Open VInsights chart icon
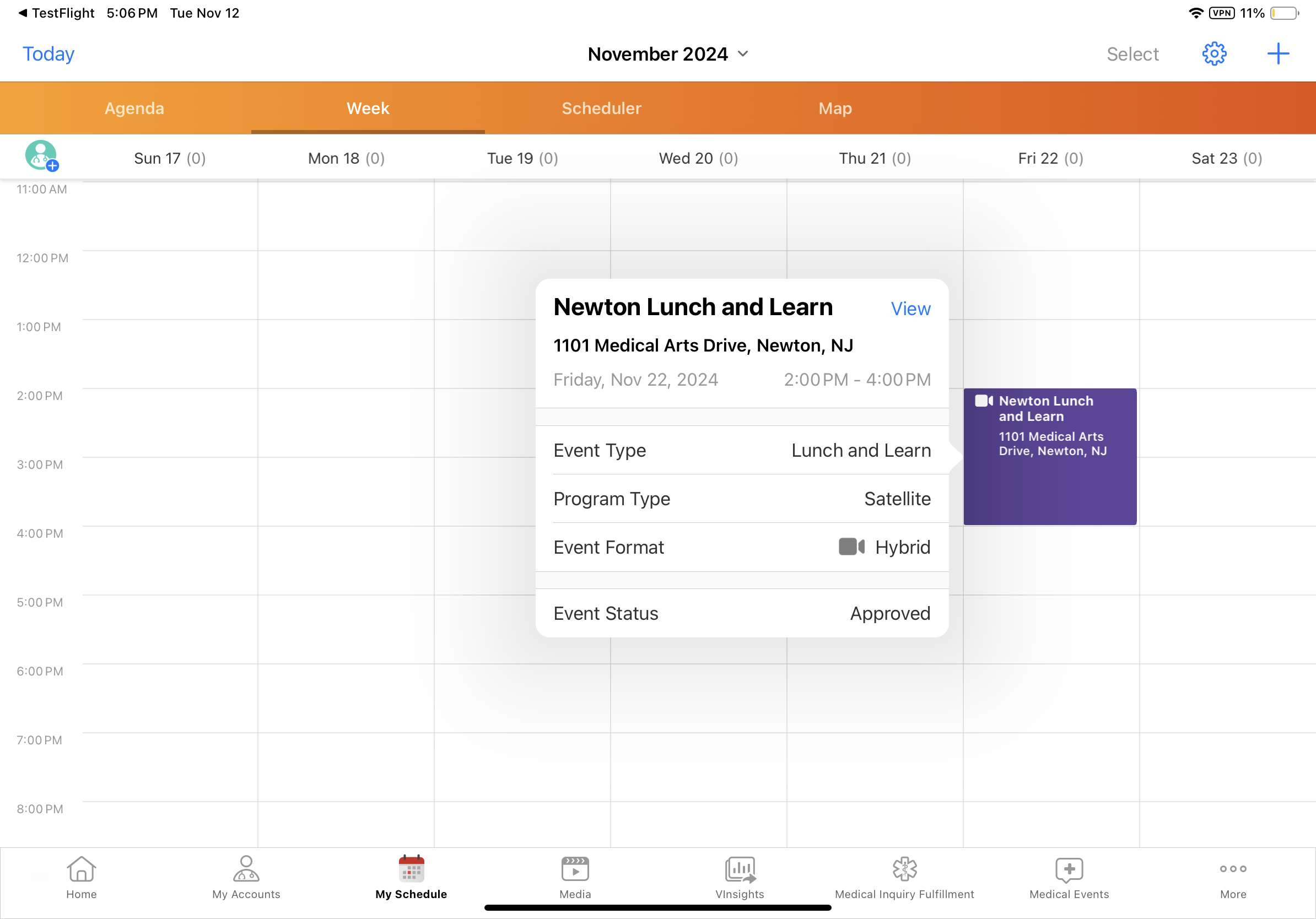 coord(740,877)
